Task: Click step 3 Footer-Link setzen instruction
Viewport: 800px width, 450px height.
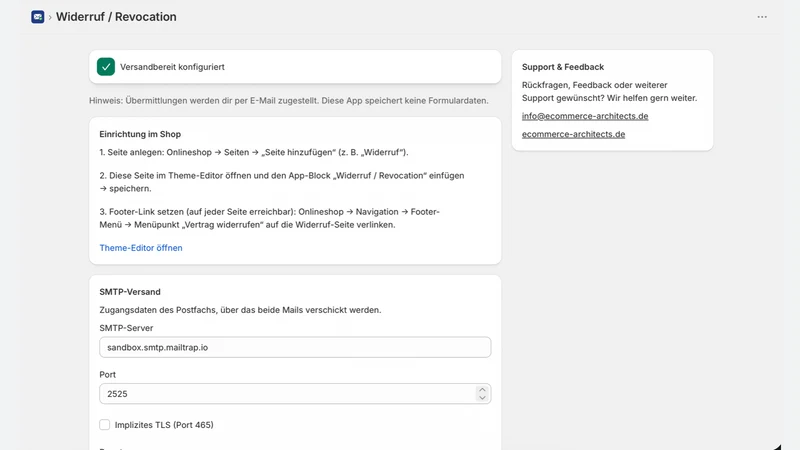Action: click(x=269, y=218)
